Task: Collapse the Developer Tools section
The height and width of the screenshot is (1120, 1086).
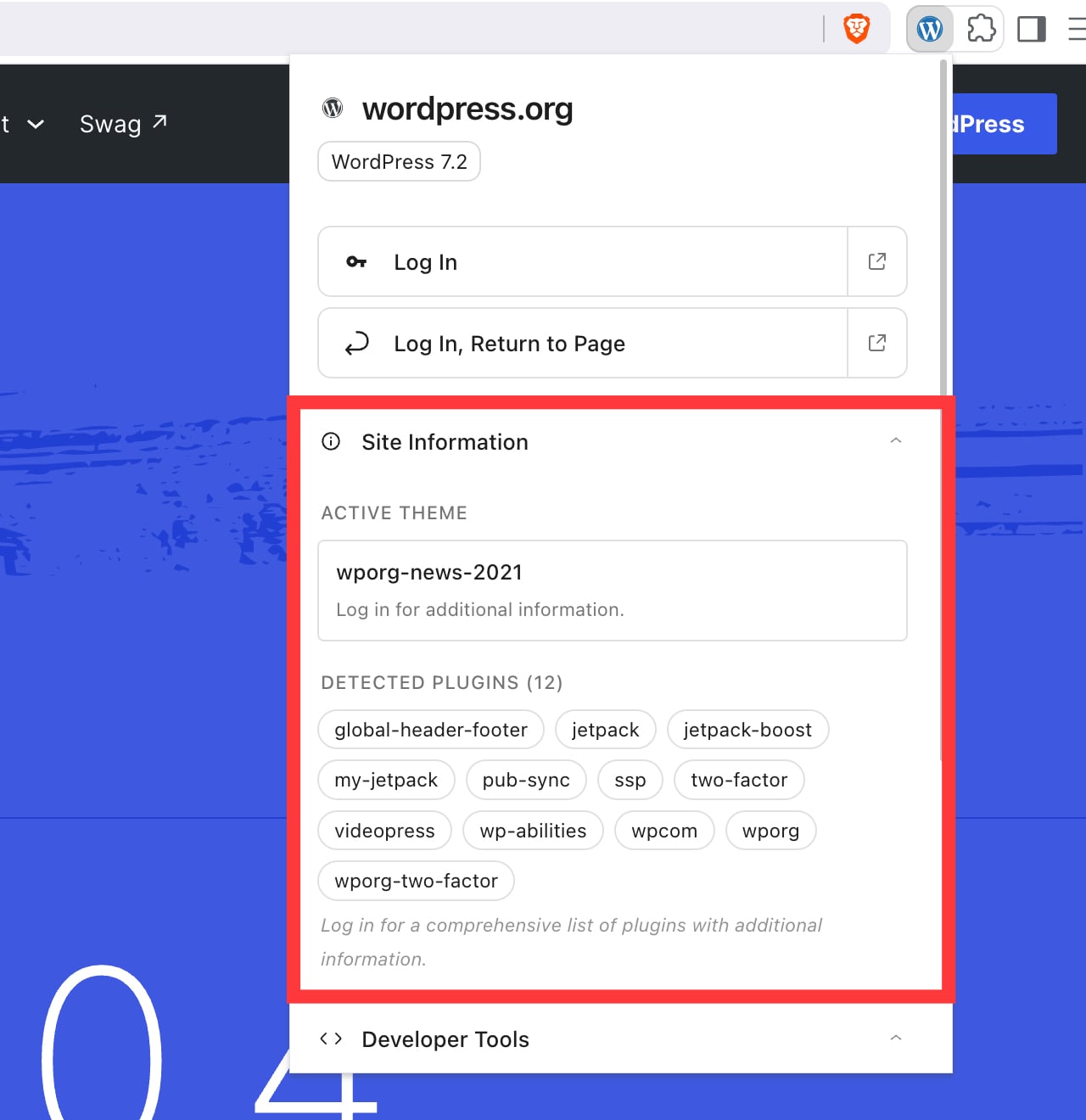Action: [x=895, y=1038]
